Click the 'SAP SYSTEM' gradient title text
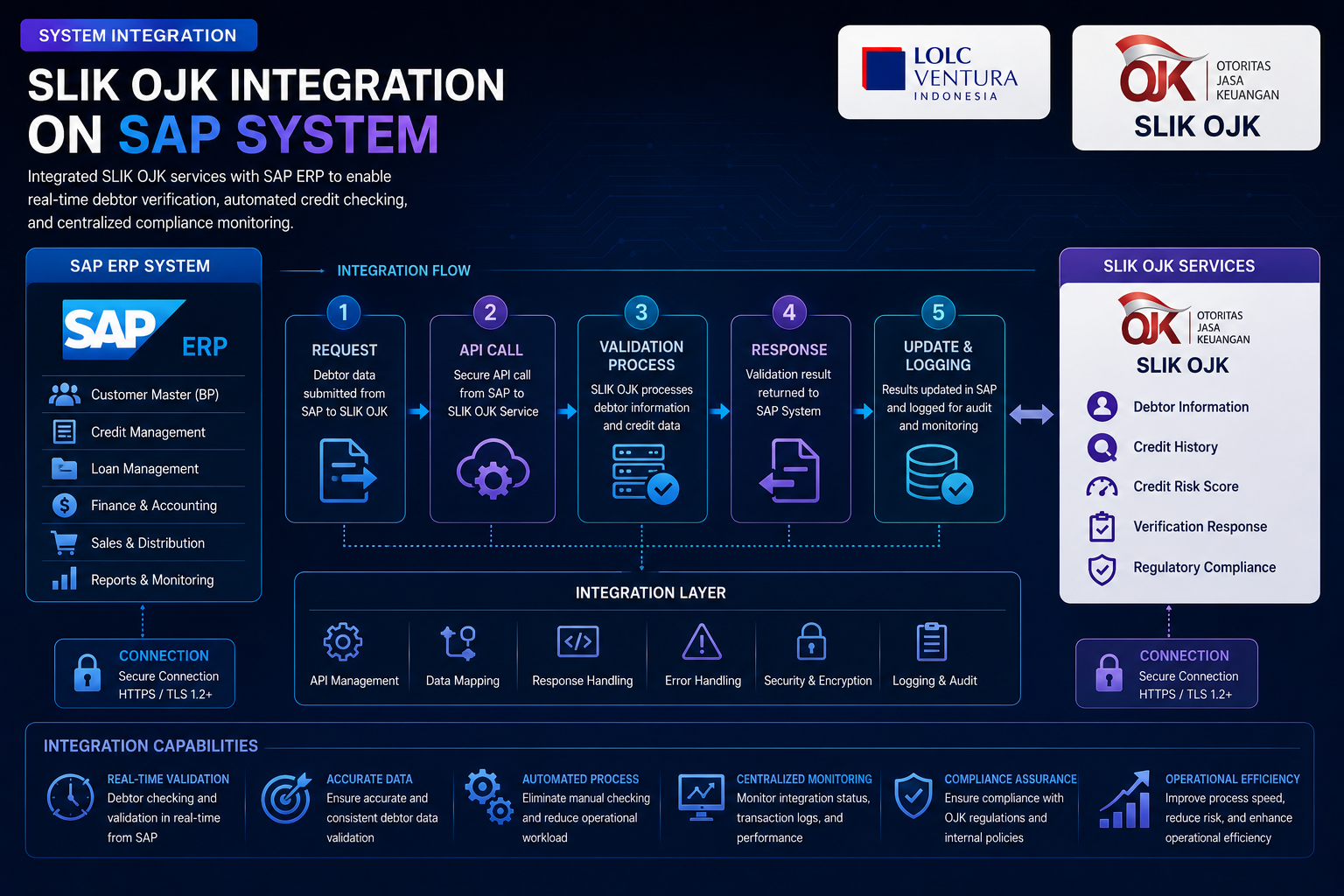The image size is (1344, 896). pos(278,135)
